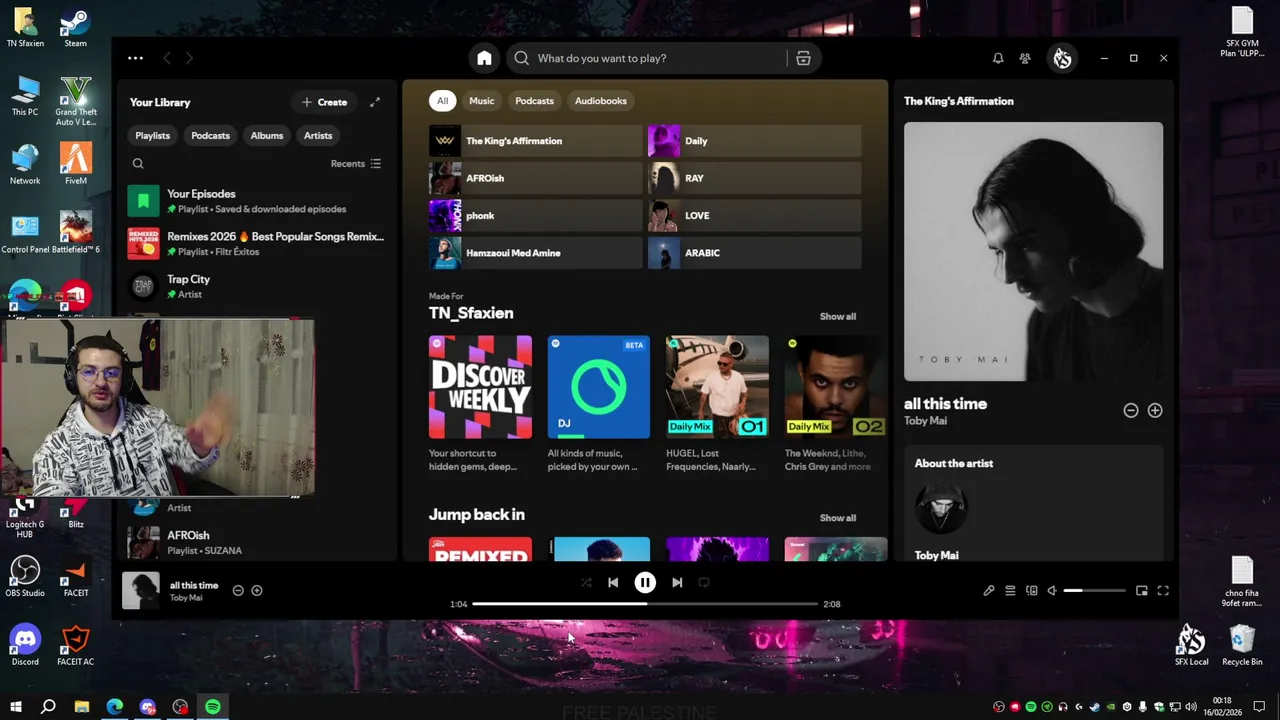The width and height of the screenshot is (1280, 720).
Task: Click minus icon in right panel
Action: click(1131, 411)
